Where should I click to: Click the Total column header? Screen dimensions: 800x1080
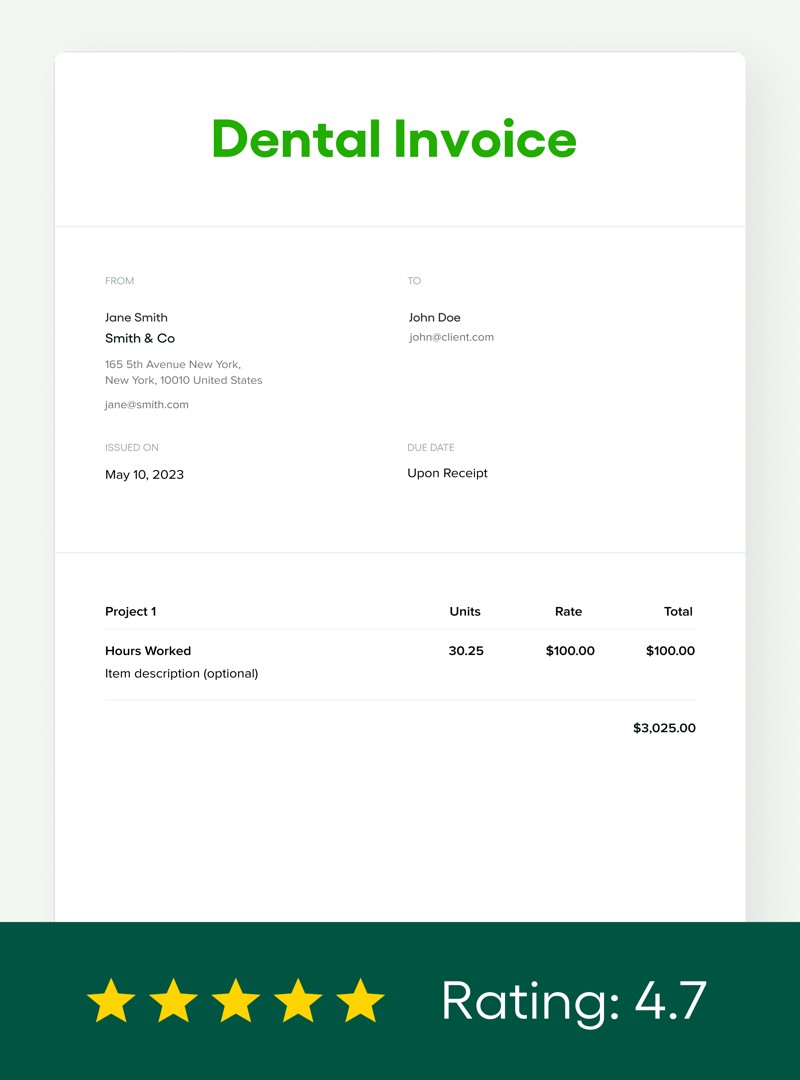tap(678, 612)
